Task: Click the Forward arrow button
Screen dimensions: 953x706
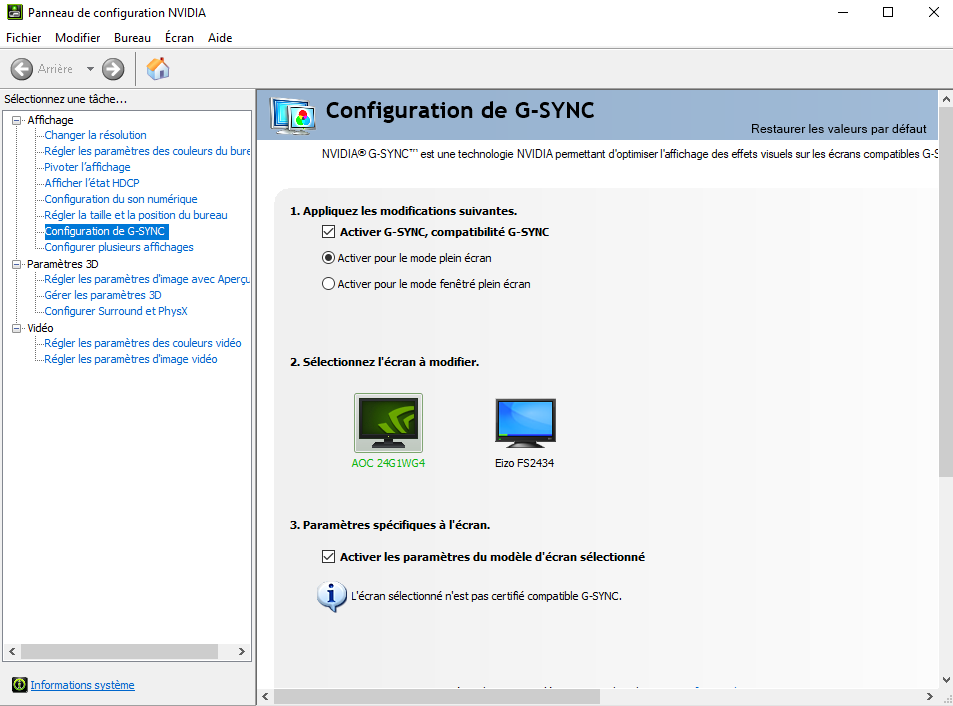Action: point(113,69)
